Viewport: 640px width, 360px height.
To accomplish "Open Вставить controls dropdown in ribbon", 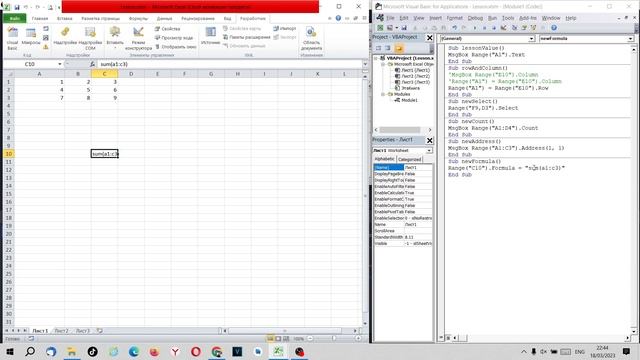I will [115, 38].
